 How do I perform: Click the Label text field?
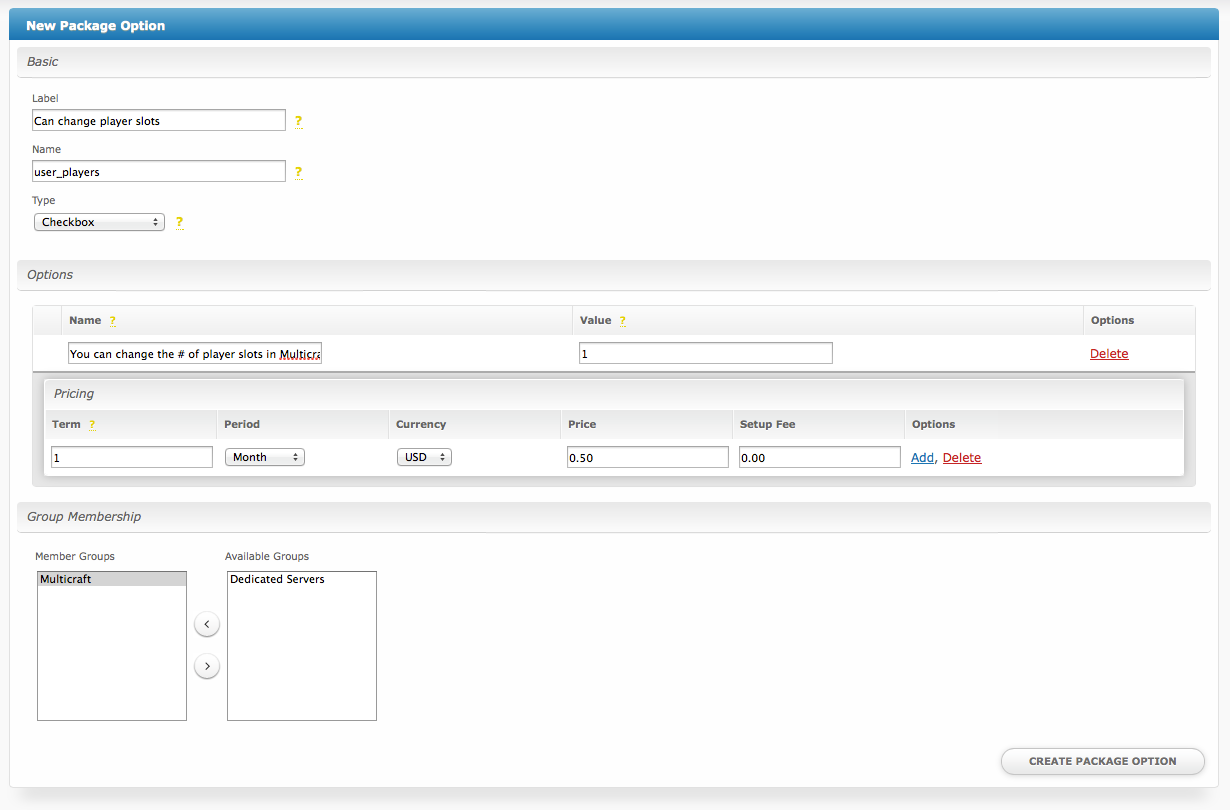pyautogui.click(x=159, y=121)
